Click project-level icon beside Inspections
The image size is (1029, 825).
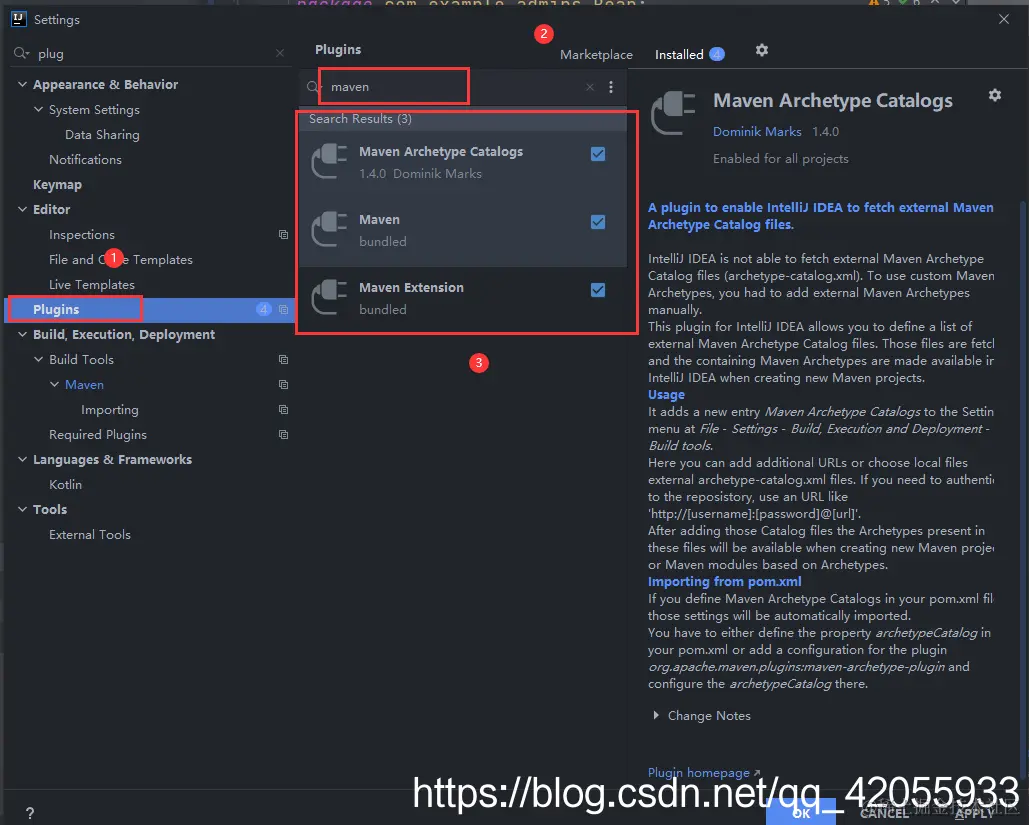[284, 234]
